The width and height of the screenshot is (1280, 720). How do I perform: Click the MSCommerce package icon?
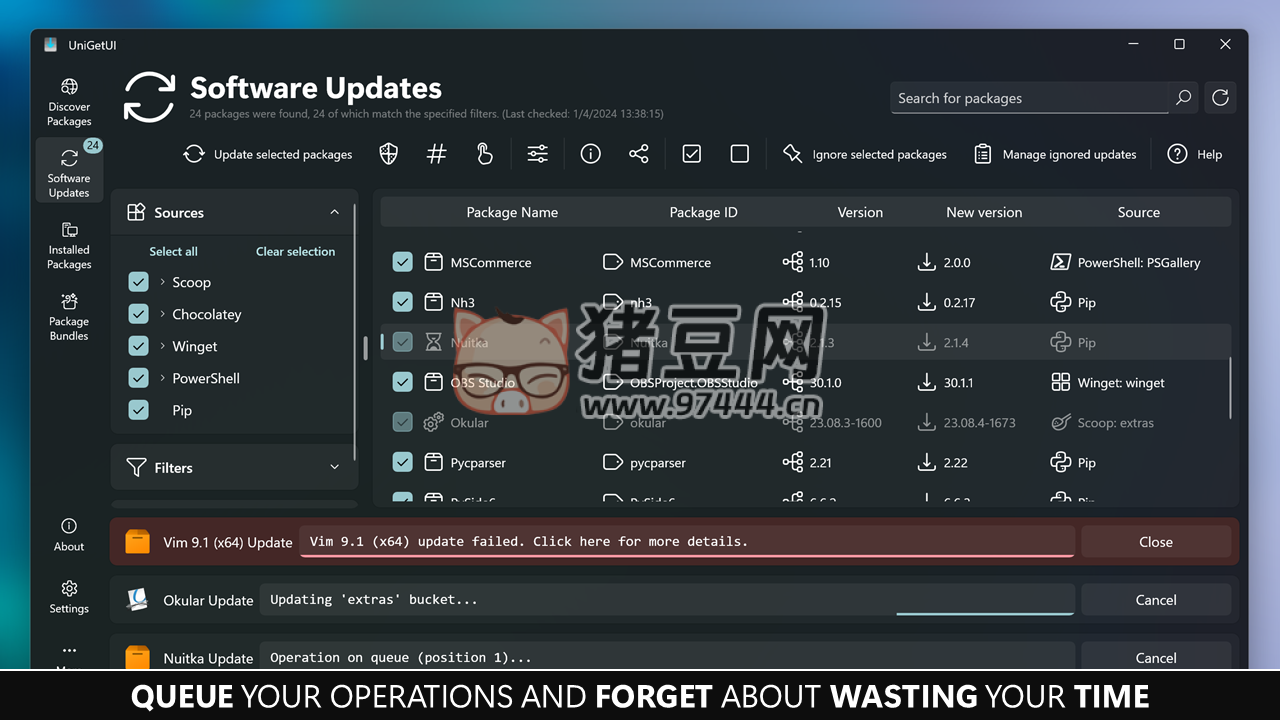433,262
